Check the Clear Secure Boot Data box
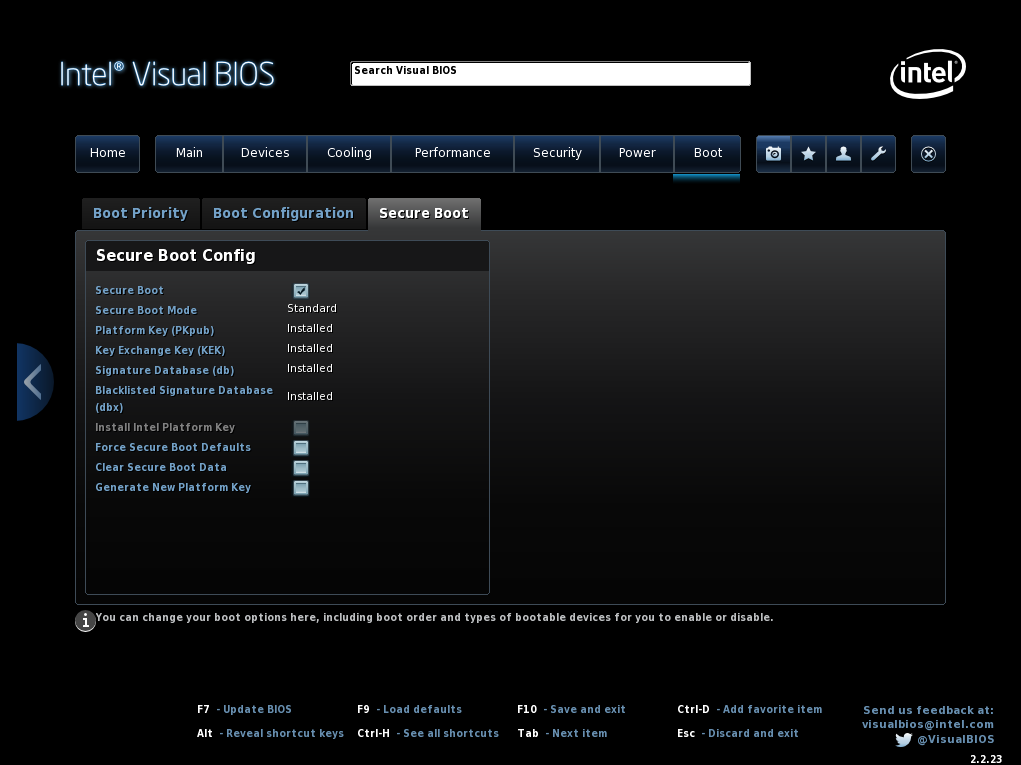The image size is (1021, 765). (301, 468)
